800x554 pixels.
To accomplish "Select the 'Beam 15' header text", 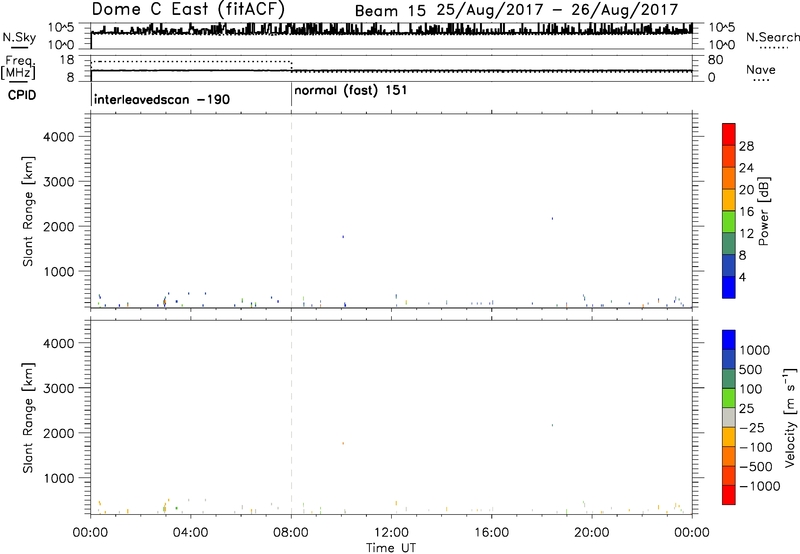I will [x=390, y=11].
